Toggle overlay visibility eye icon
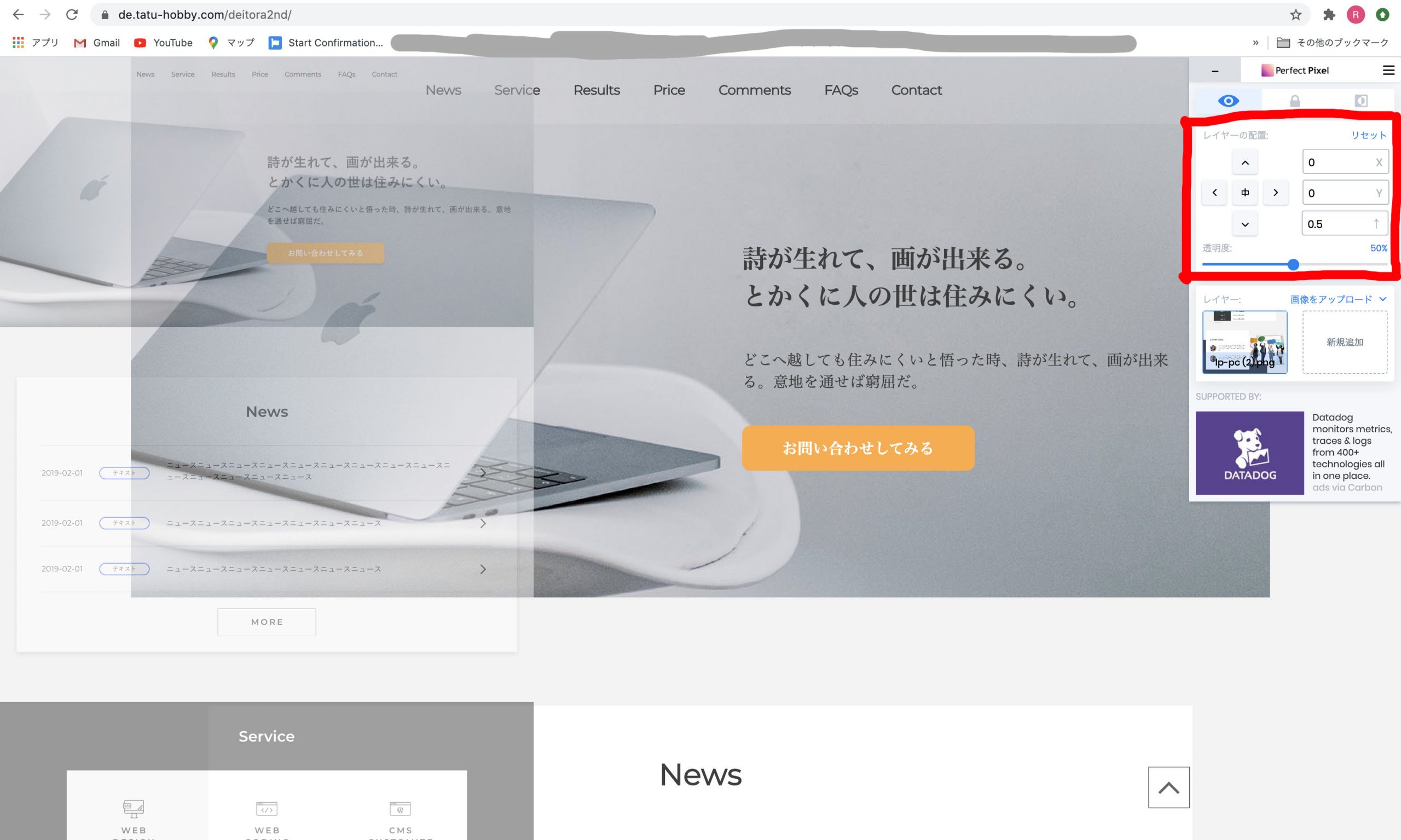This screenshot has width=1401, height=840. (x=1228, y=101)
